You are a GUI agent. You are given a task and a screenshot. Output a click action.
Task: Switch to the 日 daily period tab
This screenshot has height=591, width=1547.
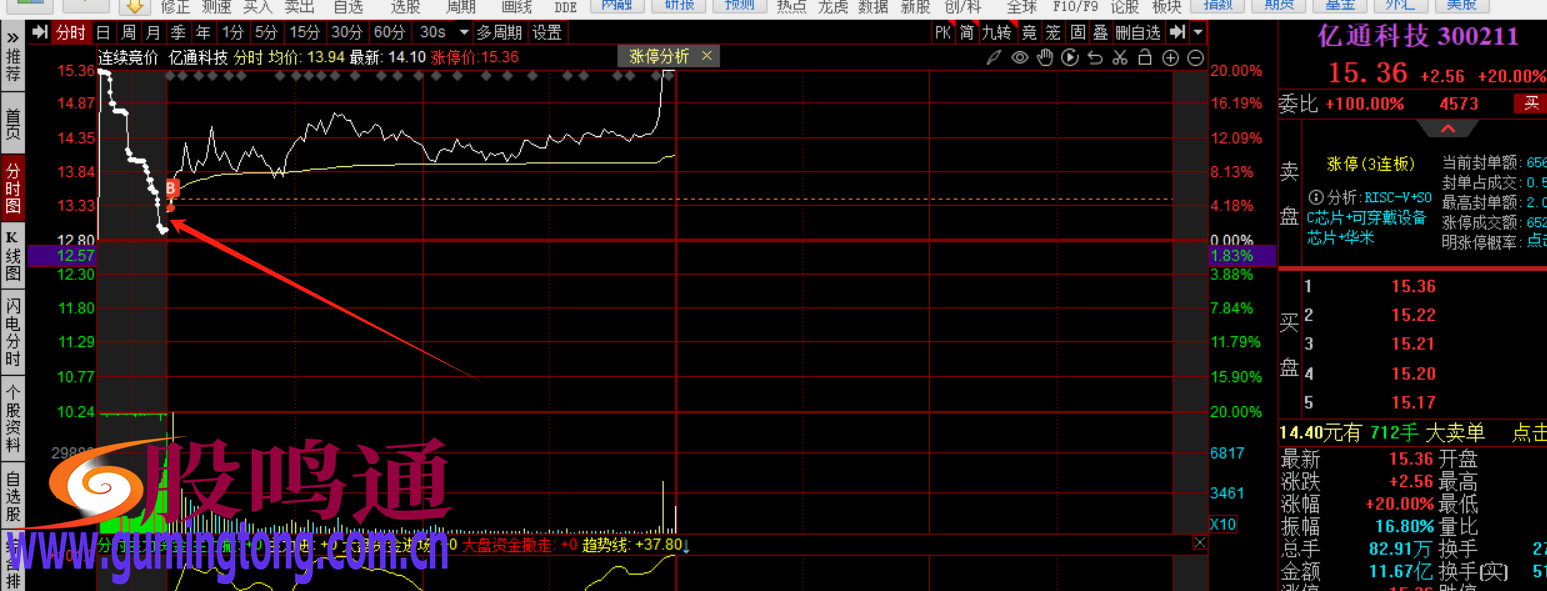(x=103, y=32)
